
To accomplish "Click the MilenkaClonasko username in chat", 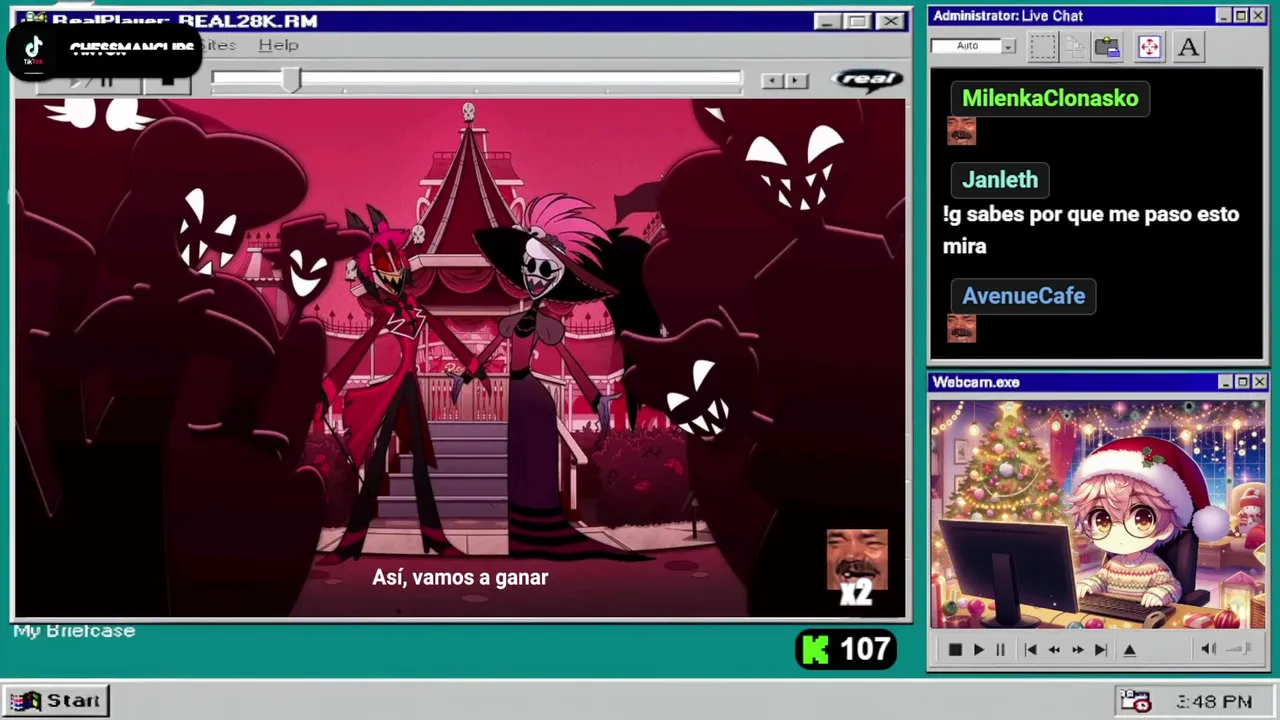I will tap(1050, 98).
